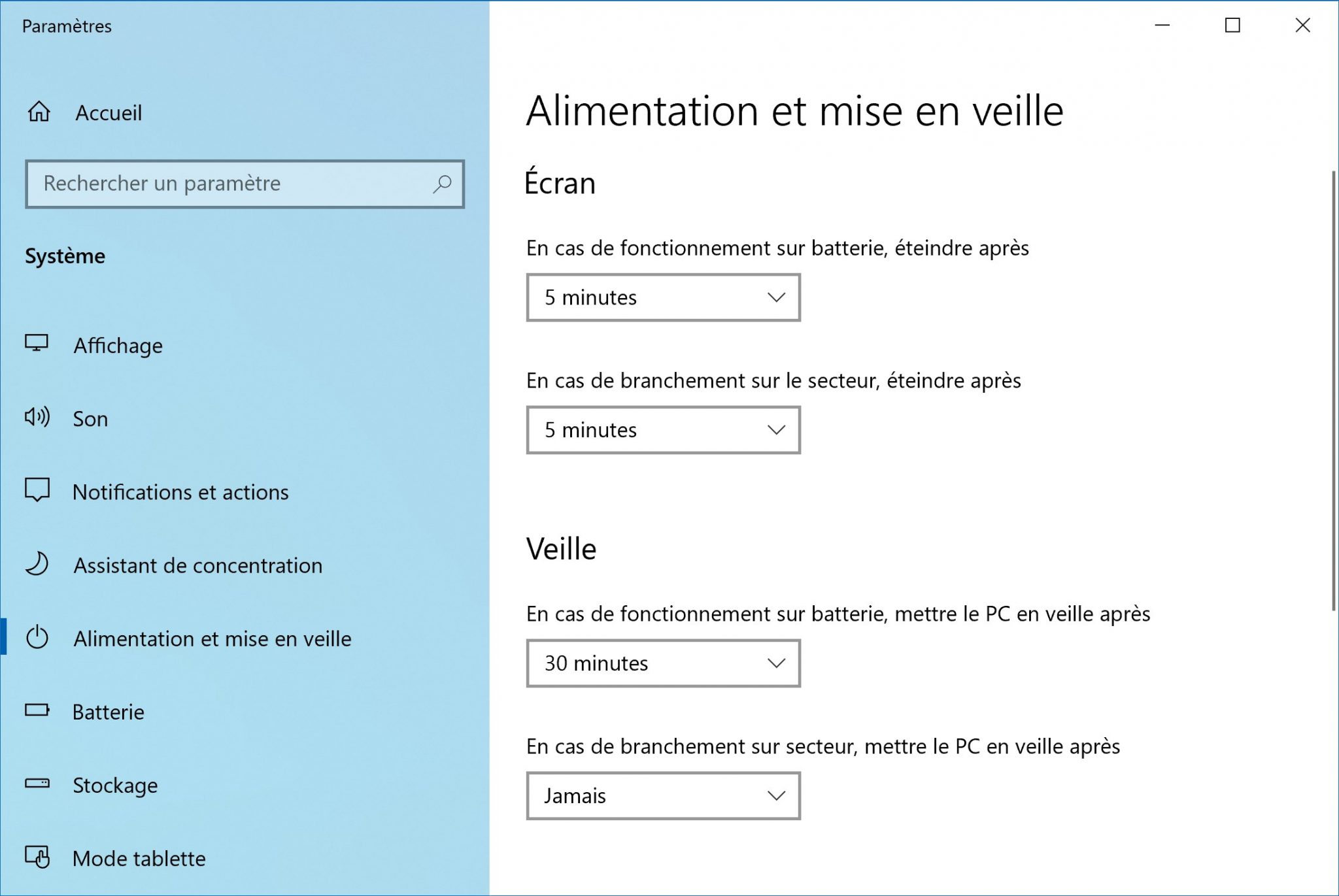
Task: Click the Notifications speech bubble icon
Action: click(37, 490)
